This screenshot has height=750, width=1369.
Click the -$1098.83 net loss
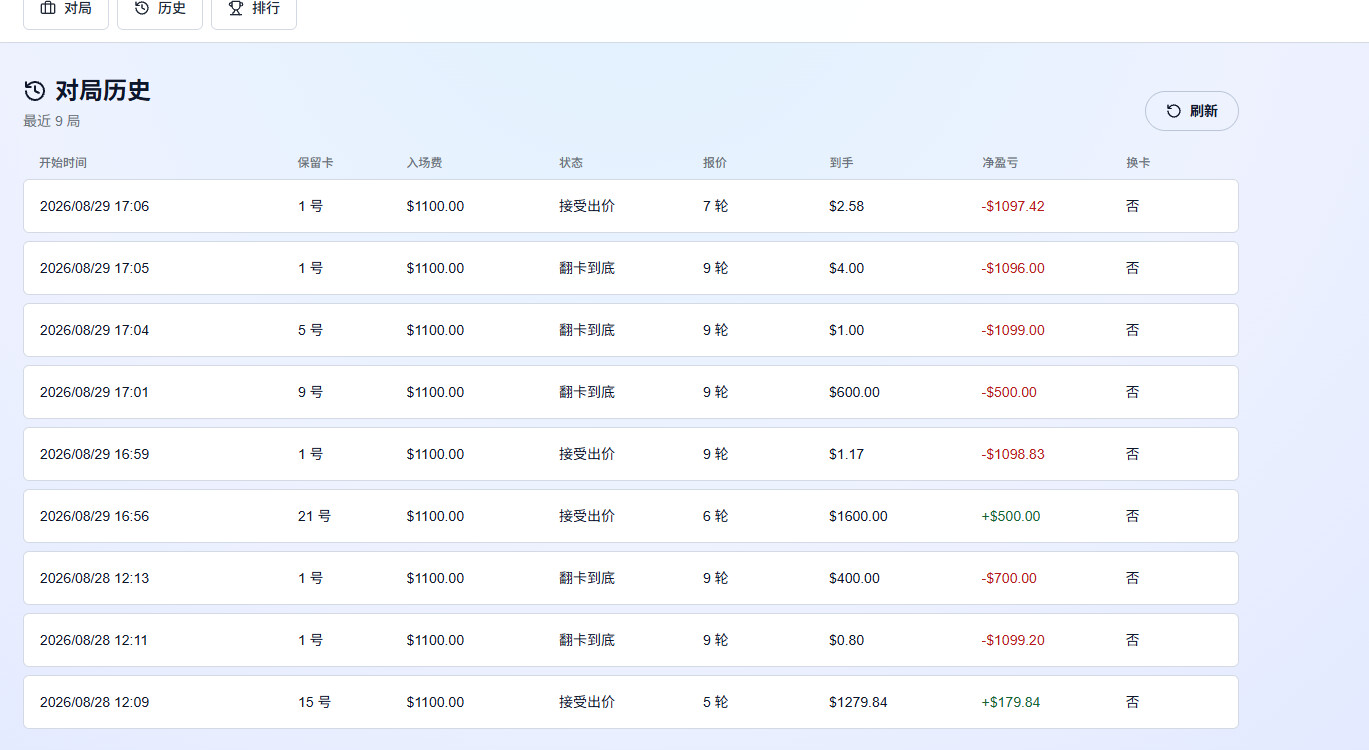coord(1013,454)
